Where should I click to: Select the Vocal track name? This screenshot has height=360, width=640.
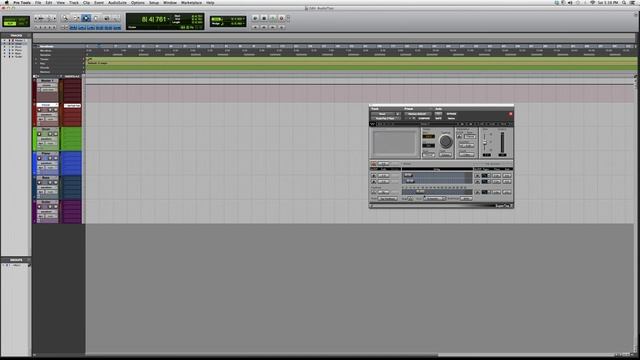(x=46, y=105)
